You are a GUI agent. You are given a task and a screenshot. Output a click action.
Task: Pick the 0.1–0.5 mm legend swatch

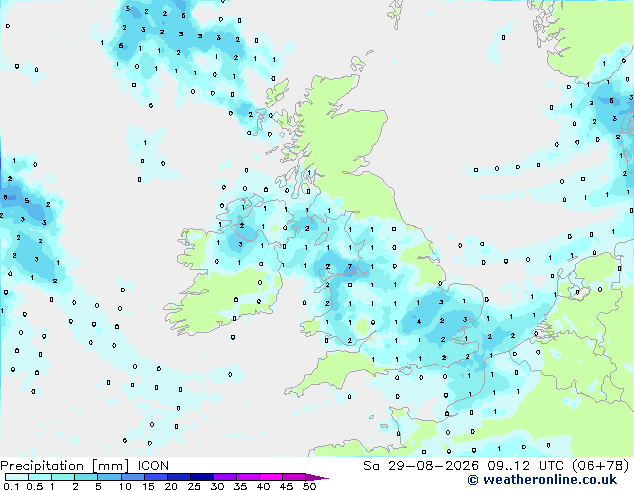[17, 477]
